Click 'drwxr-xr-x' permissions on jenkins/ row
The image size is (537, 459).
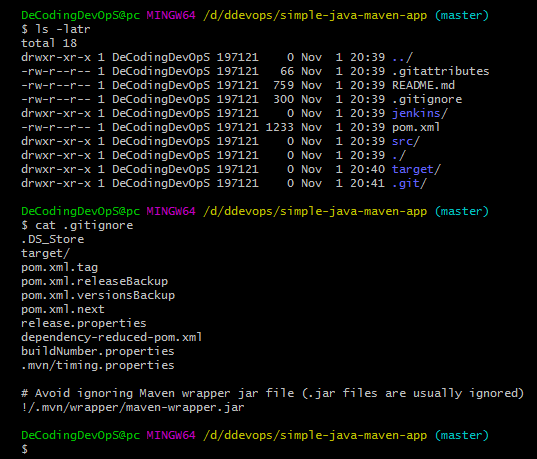56,113
